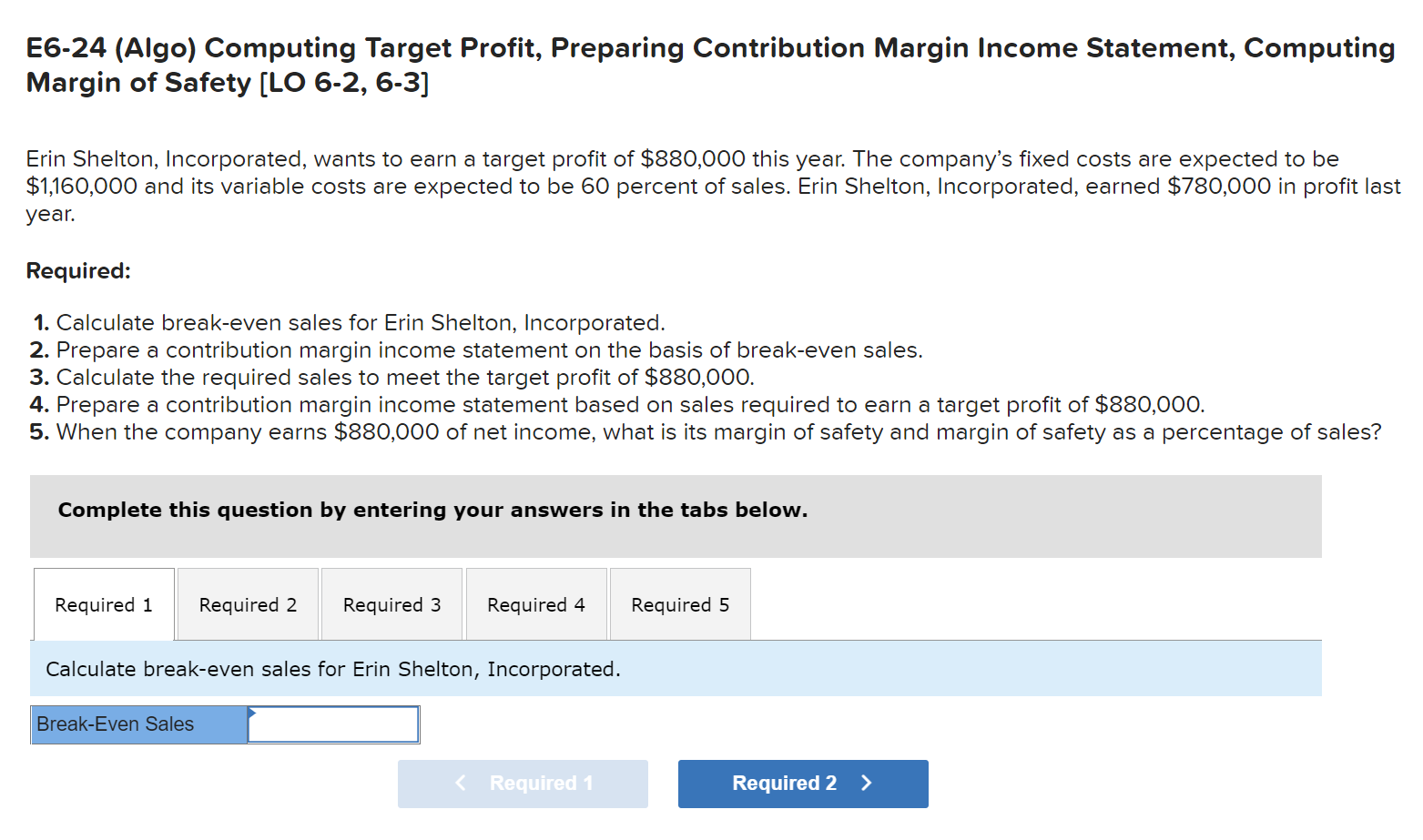1423x840 pixels.
Task: Click the Complete this question header bar
Action: [x=432, y=510]
